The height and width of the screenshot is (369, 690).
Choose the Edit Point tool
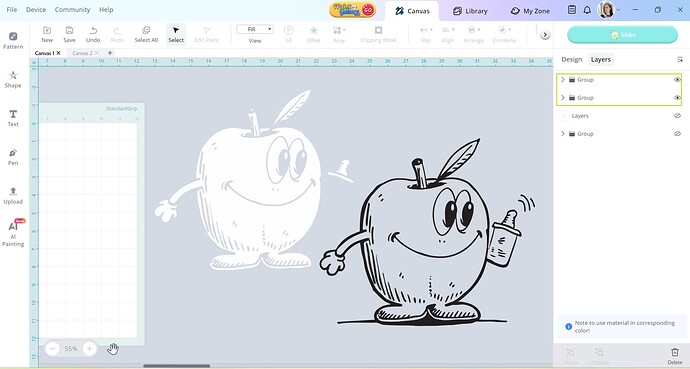point(206,34)
